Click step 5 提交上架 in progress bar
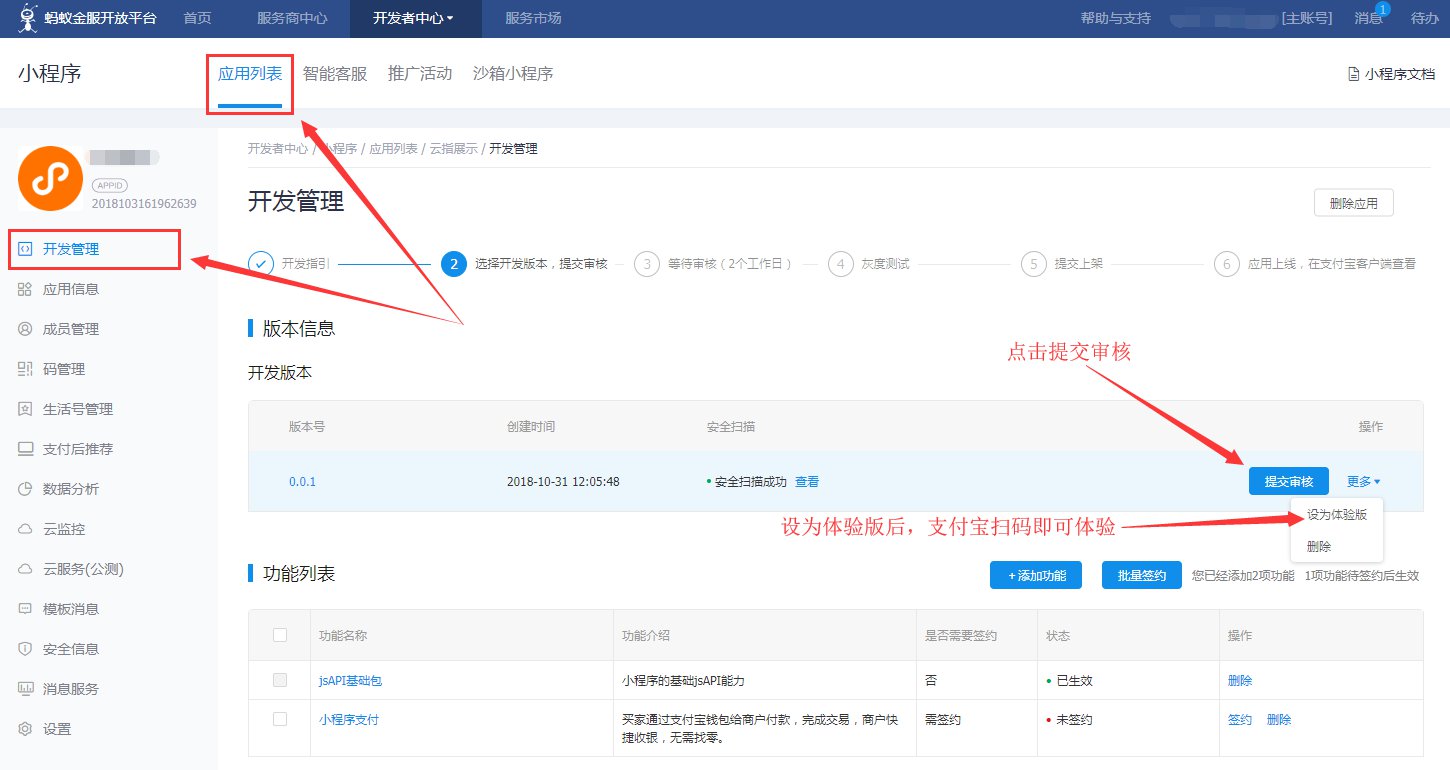 click(1062, 264)
